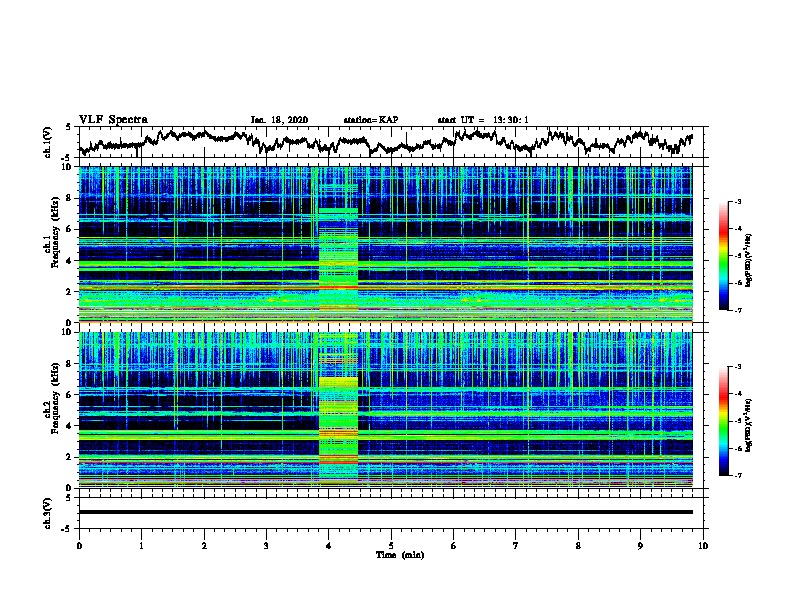Select the ch.1 "Frequency (kHz)" axis label
Image resolution: width=792 pixels, height=612 pixels.
click(x=55, y=232)
